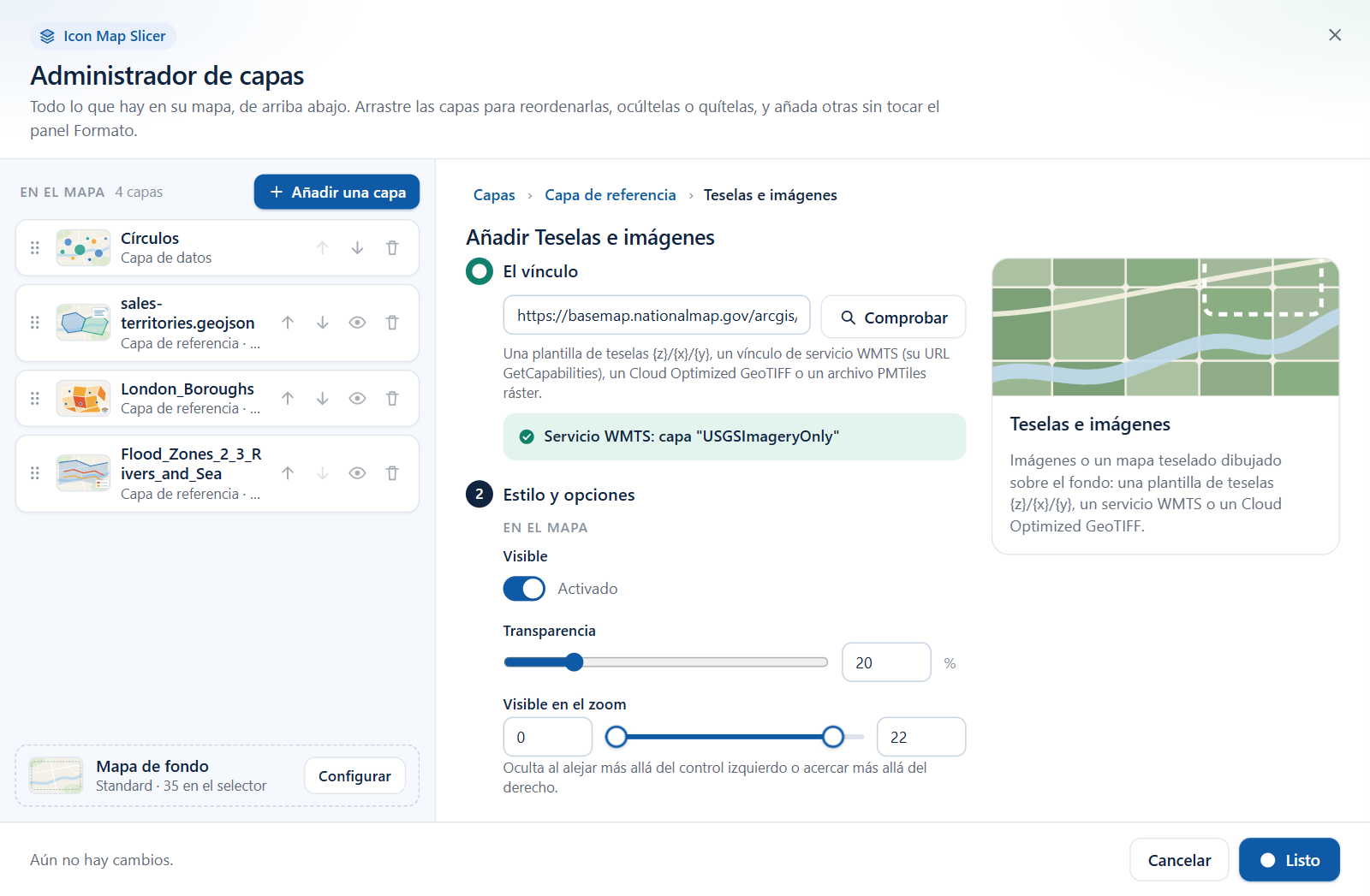The width and height of the screenshot is (1370, 896).
Task: Click the Transparencia slider handle
Action: click(x=575, y=662)
